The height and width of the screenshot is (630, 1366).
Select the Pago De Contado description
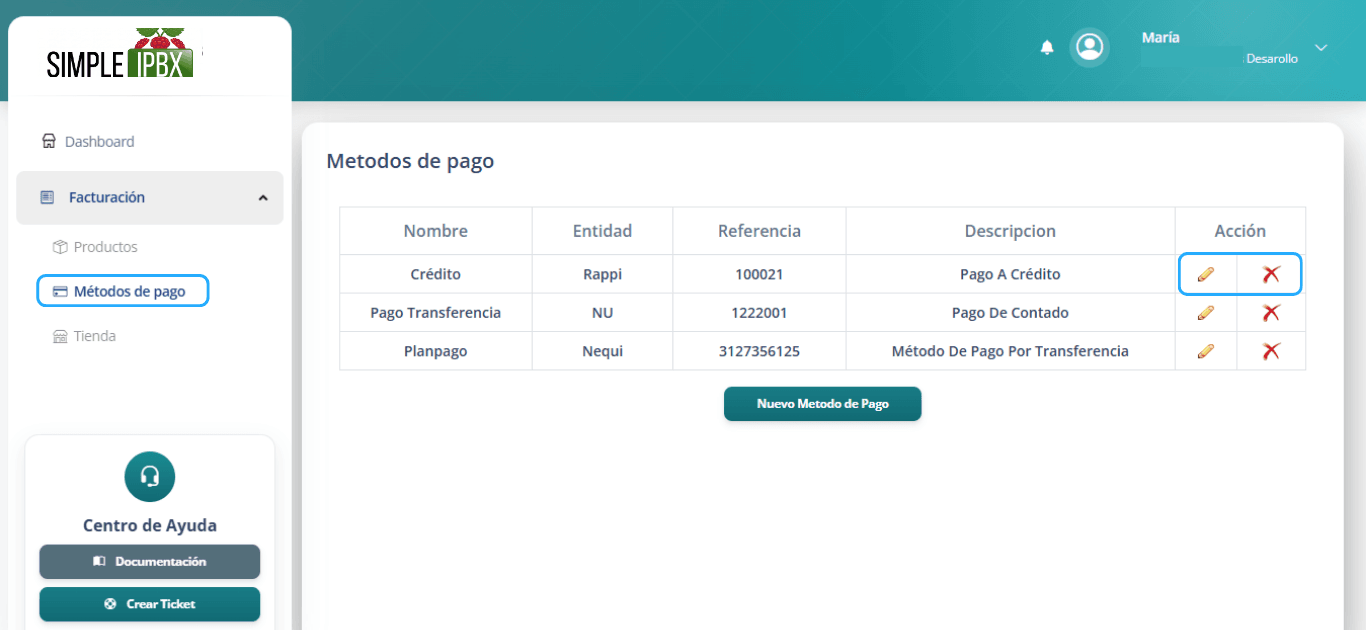(x=1010, y=313)
